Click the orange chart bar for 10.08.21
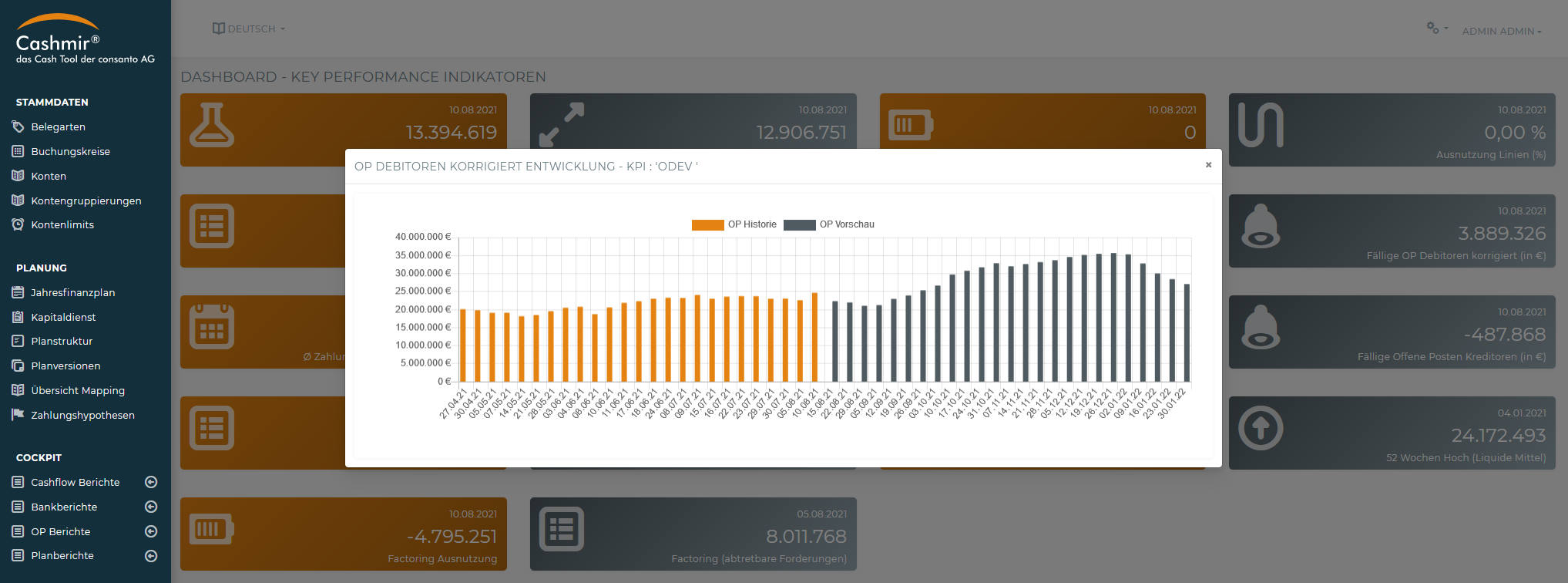 coord(814,337)
